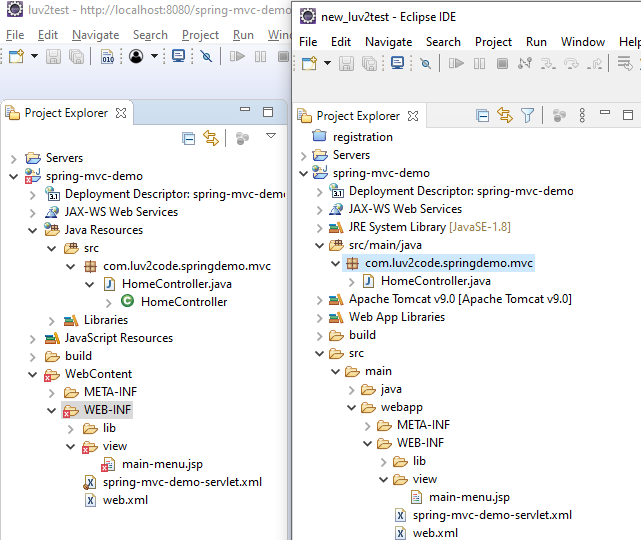Screen dimensions: 641x540
Task: Select Web App Libraries in right explorer
Action: tap(397, 317)
